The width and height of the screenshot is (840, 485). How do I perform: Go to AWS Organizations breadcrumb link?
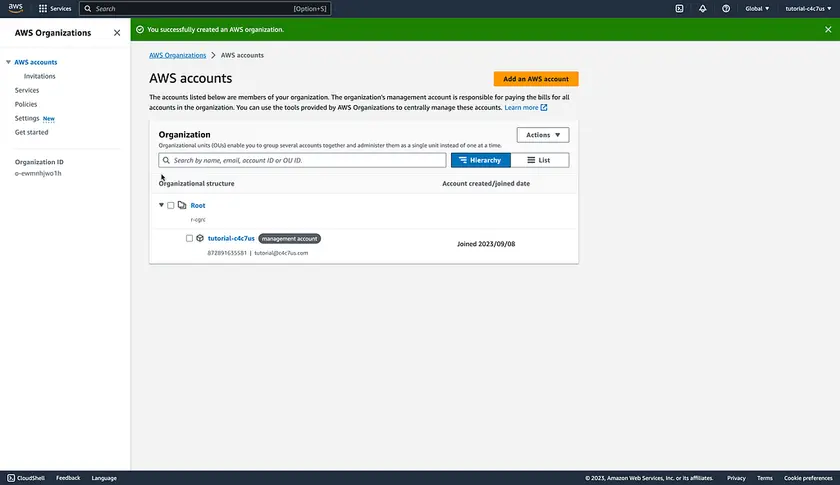coord(177,55)
